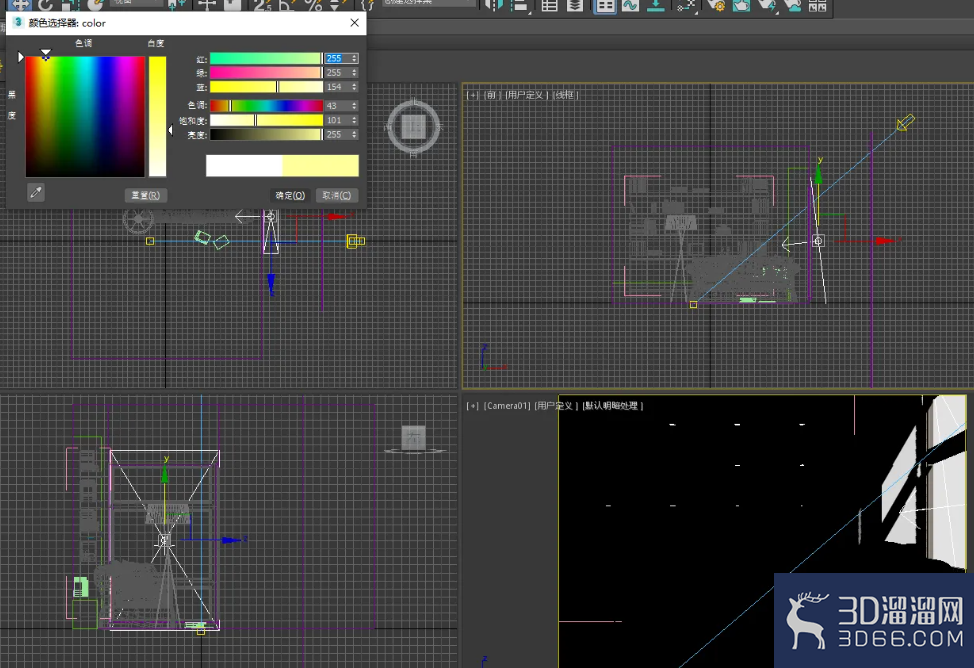
Task: Click the blue value spinner arrows
Action: [355, 87]
